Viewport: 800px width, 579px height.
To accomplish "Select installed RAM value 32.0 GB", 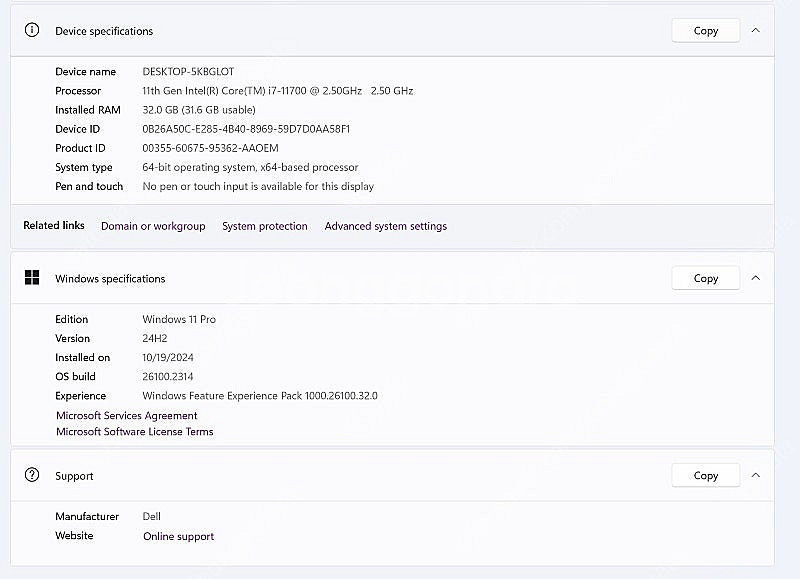I will (199, 110).
